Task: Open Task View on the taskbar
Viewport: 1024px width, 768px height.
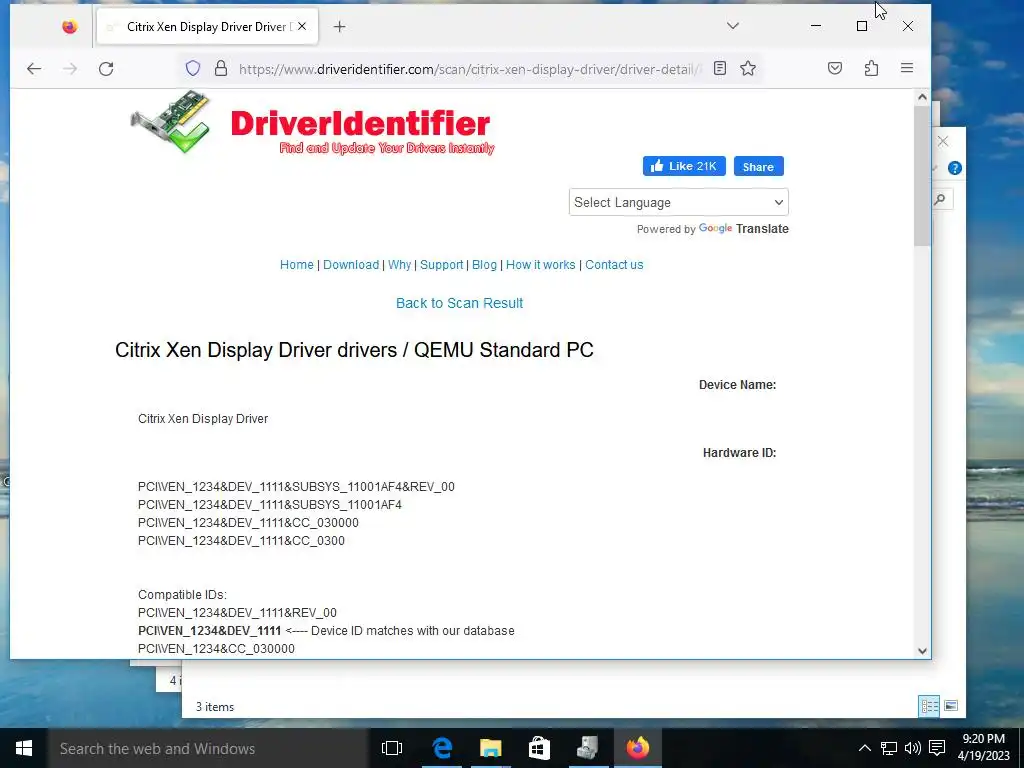Action: point(392,748)
